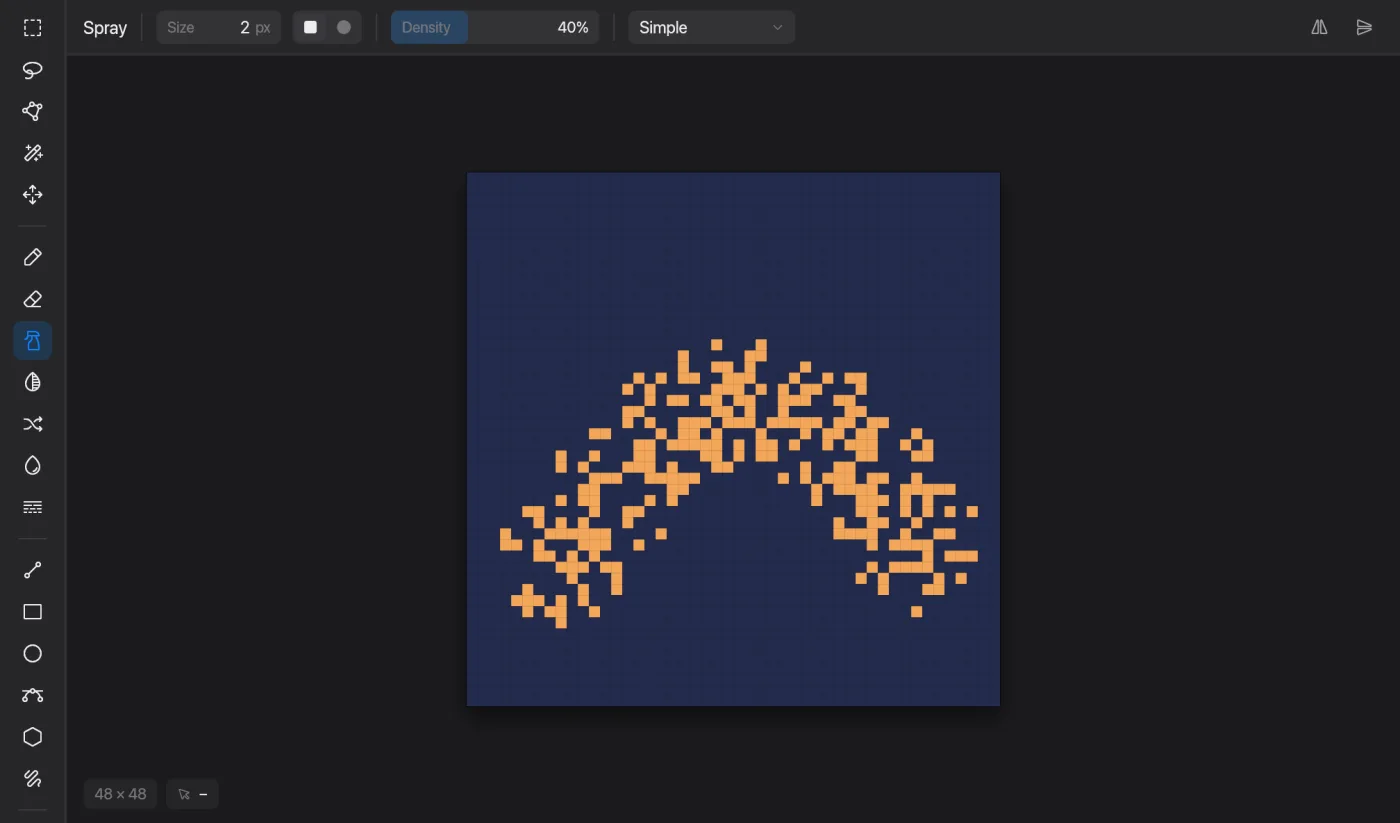Select the half-shaded circle shading tool
The width and height of the screenshot is (1400, 823).
tap(33, 383)
